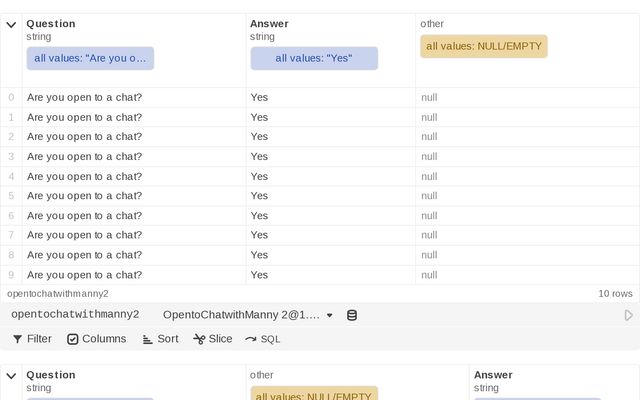Select the Answer 'all values: Yes' badge

click(313, 58)
